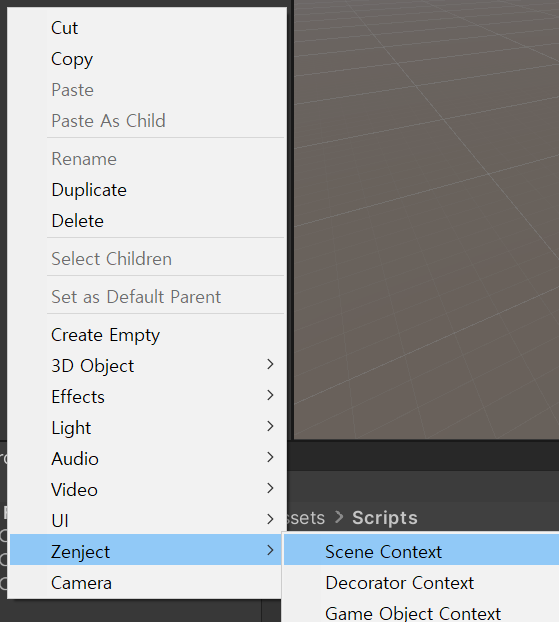Open the Audio submenu chevron
The height and width of the screenshot is (622, 559).
[x=270, y=457]
